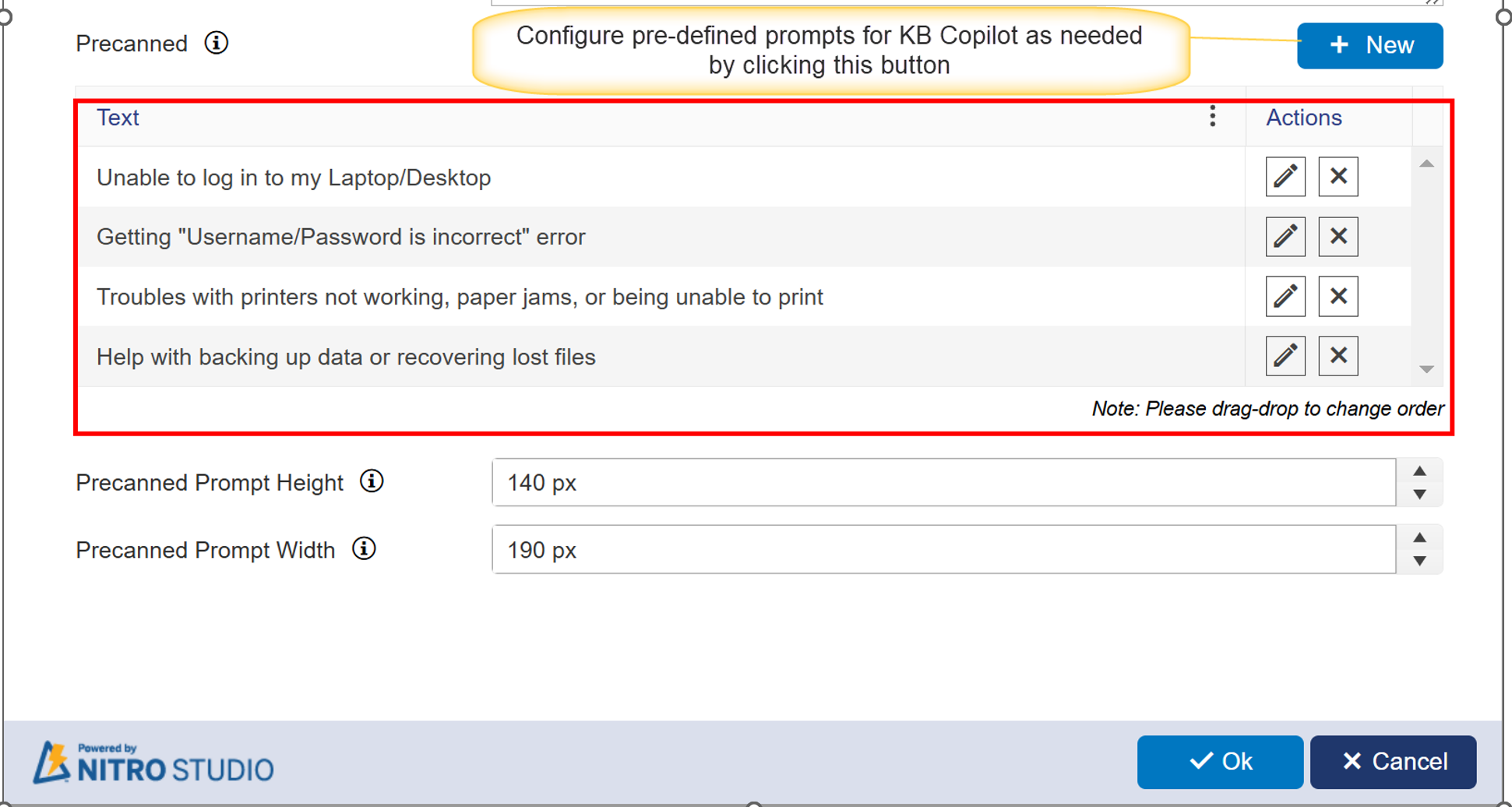Delete the "Unable to log in" prompt
The width and height of the screenshot is (1512, 807).
[1338, 177]
